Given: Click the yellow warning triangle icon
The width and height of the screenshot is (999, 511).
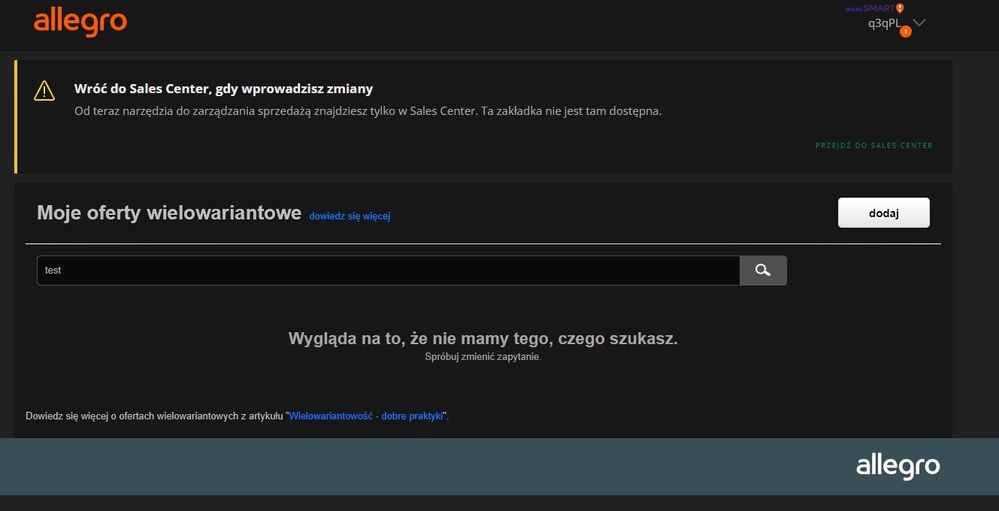Looking at the screenshot, I should click(44, 91).
